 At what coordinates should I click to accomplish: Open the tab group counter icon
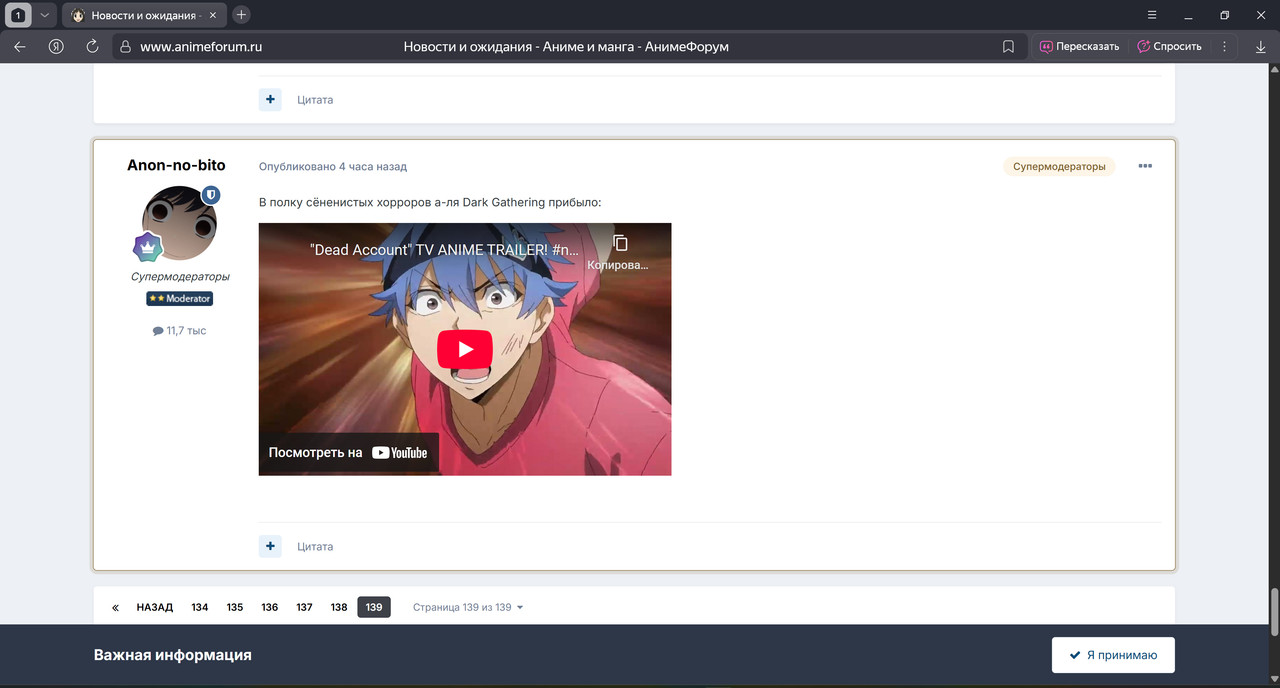(x=18, y=15)
